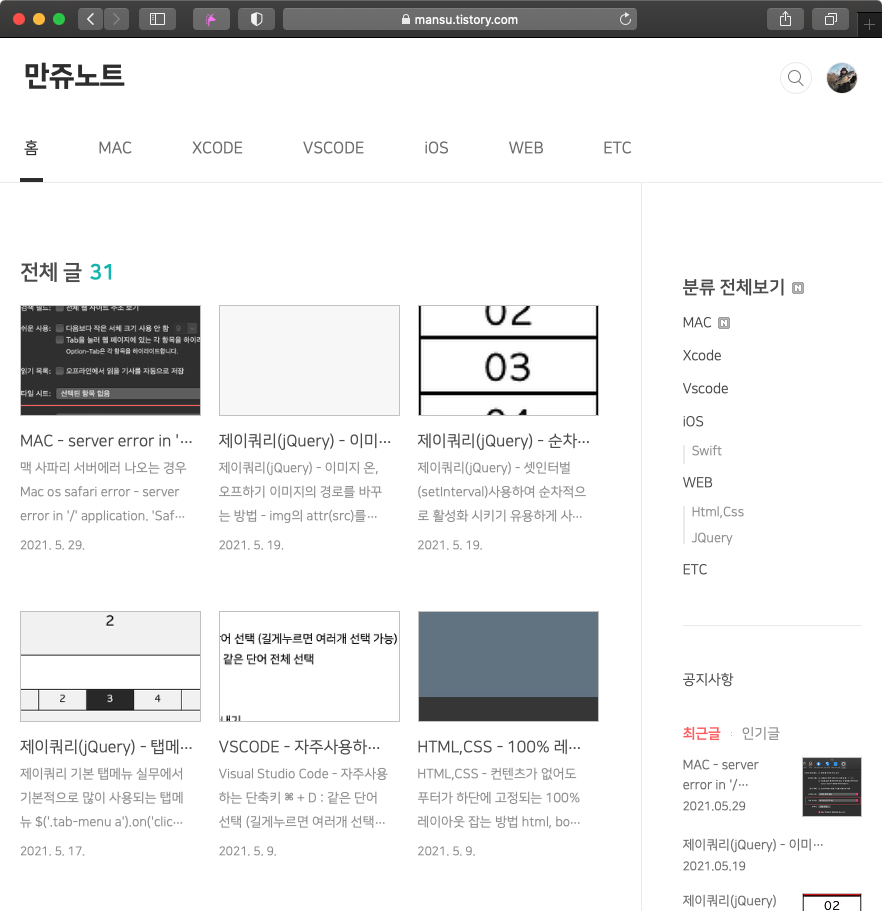This screenshot has height=911, width=882.
Task: Open the iOS category in sidebar
Action: [693, 421]
